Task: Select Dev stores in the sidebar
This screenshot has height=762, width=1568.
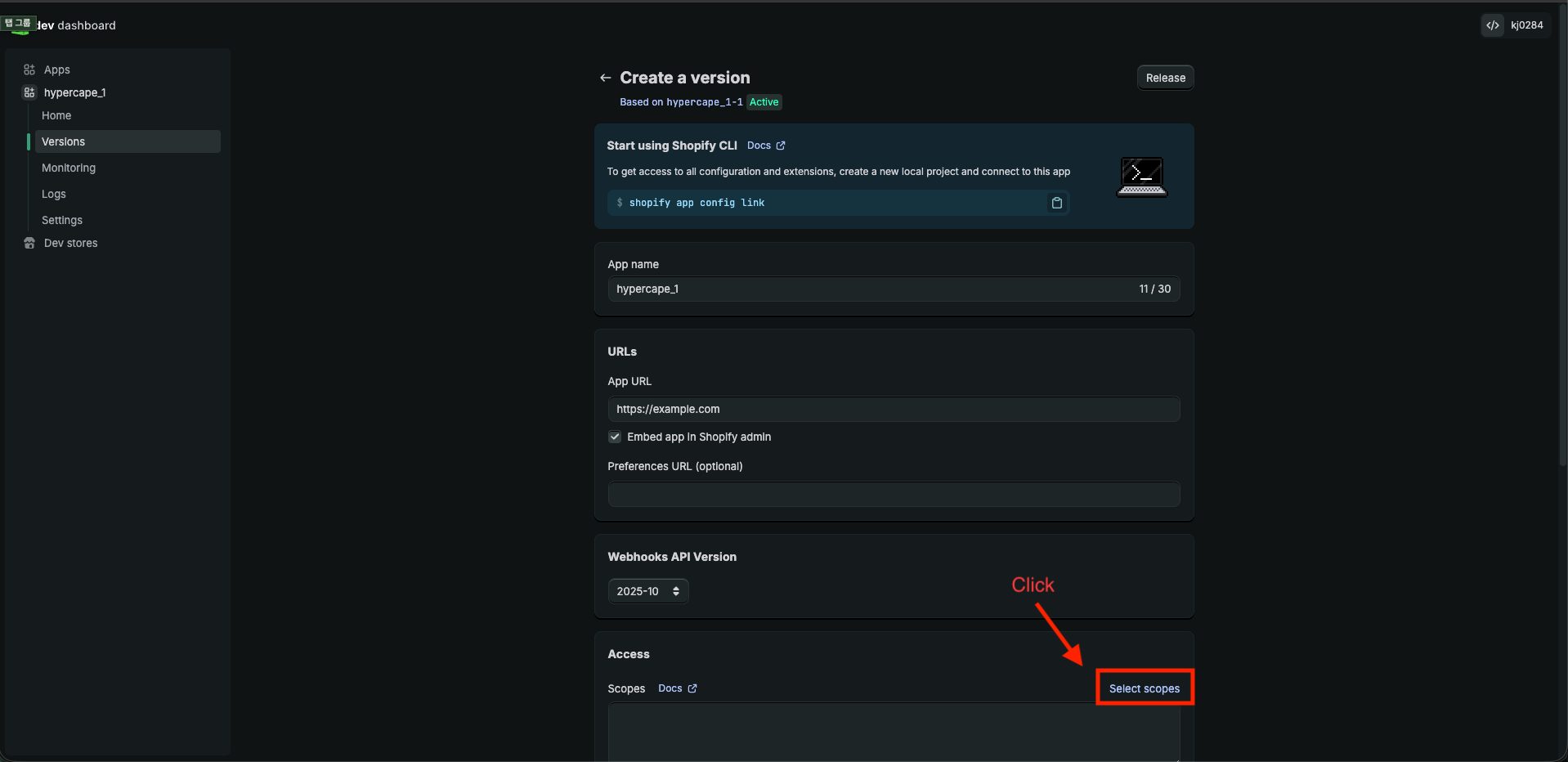Action: (70, 243)
